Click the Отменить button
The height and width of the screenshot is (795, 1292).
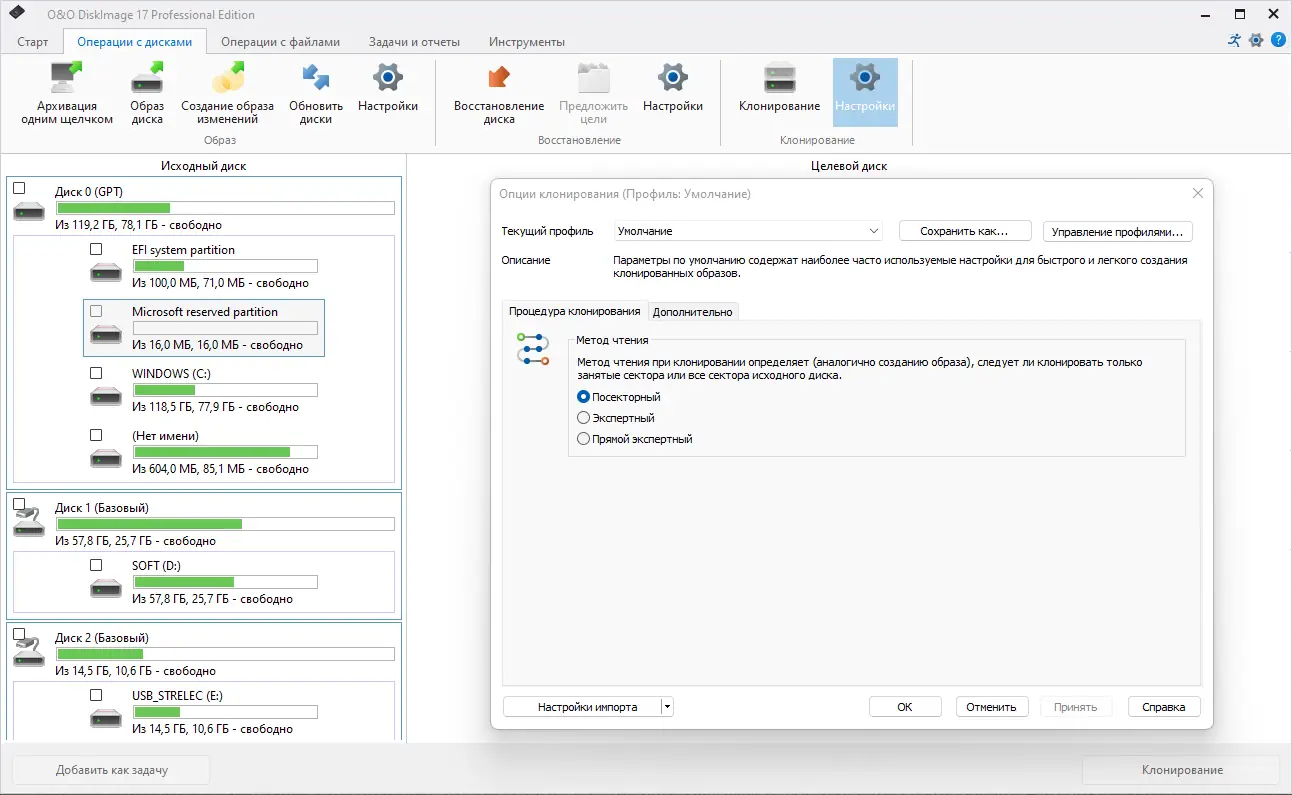[992, 707]
